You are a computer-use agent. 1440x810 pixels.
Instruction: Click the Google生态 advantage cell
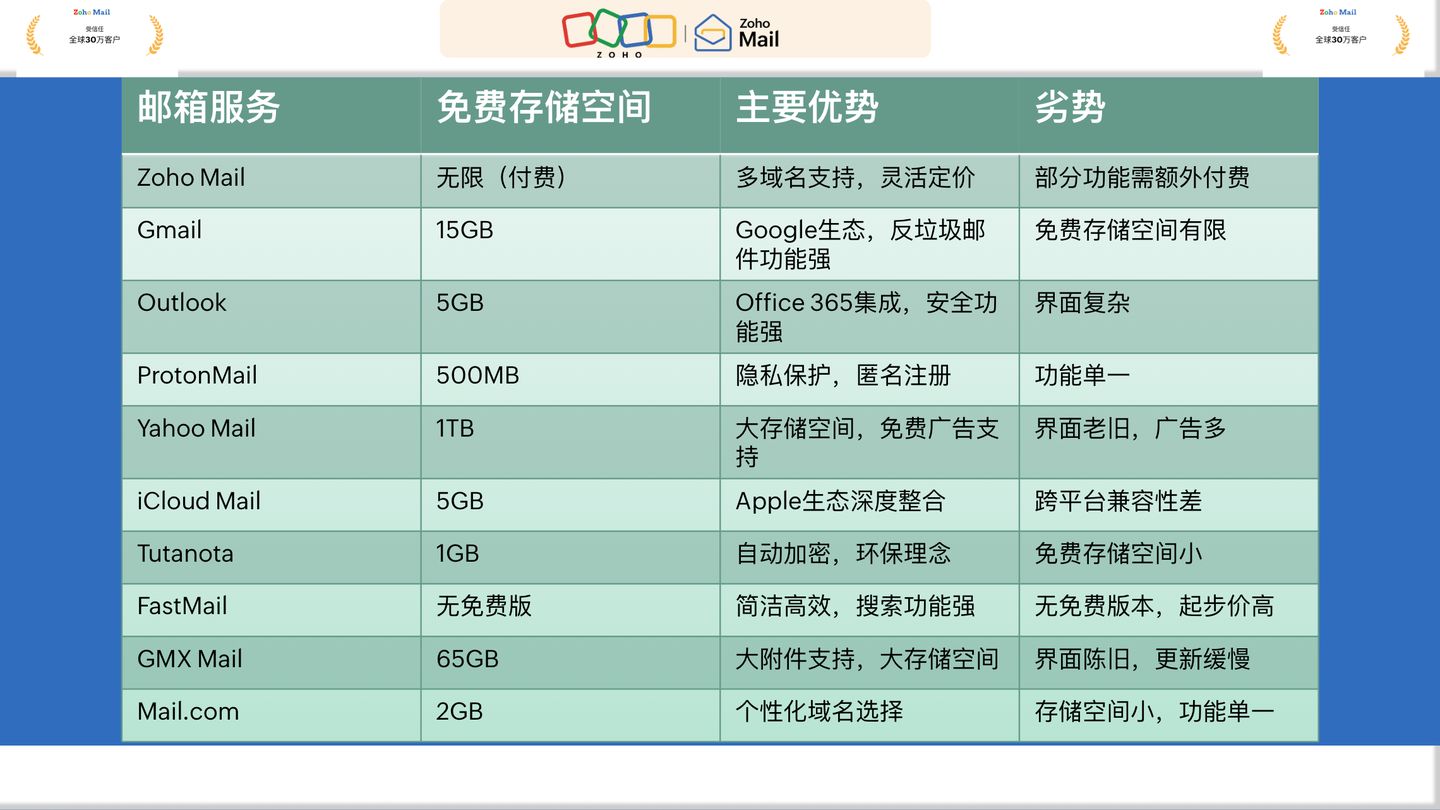click(869, 244)
